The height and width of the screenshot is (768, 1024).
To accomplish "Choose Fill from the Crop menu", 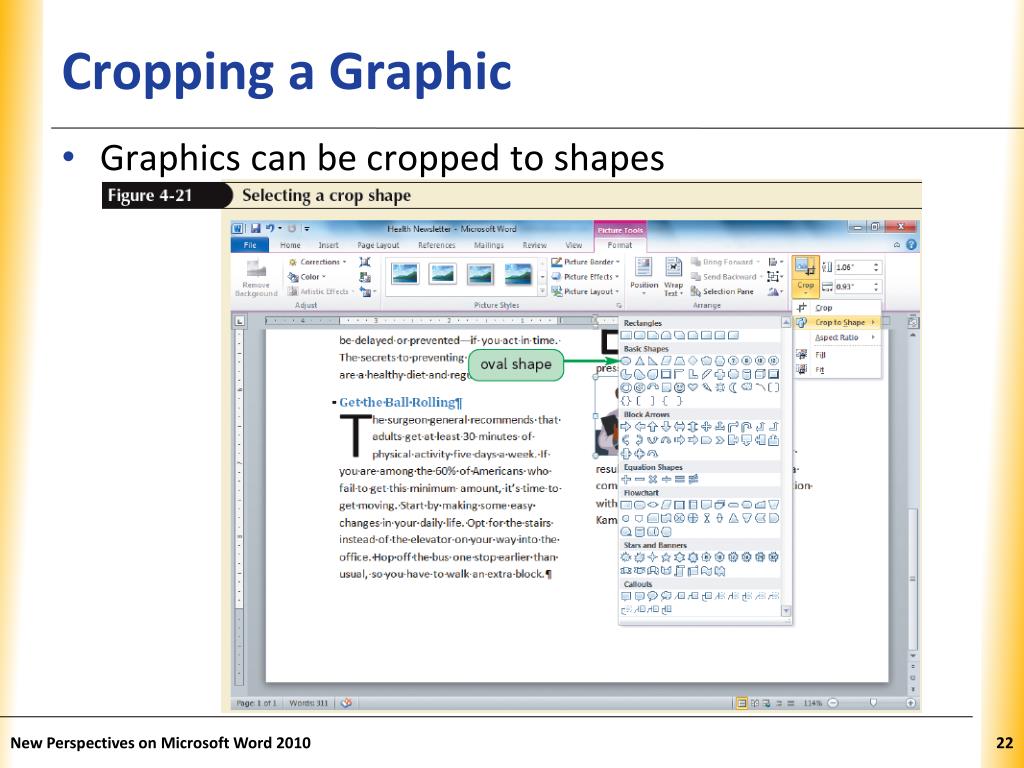I will pos(837,355).
